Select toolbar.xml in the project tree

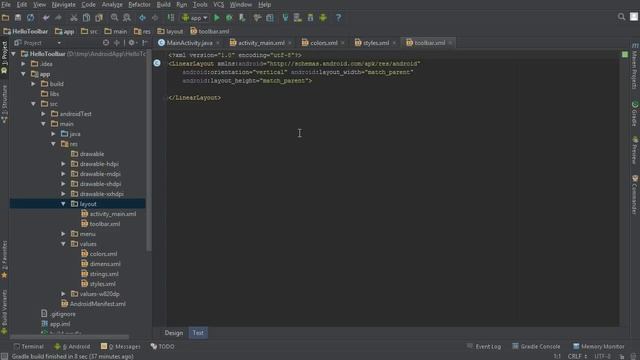tap(105, 224)
